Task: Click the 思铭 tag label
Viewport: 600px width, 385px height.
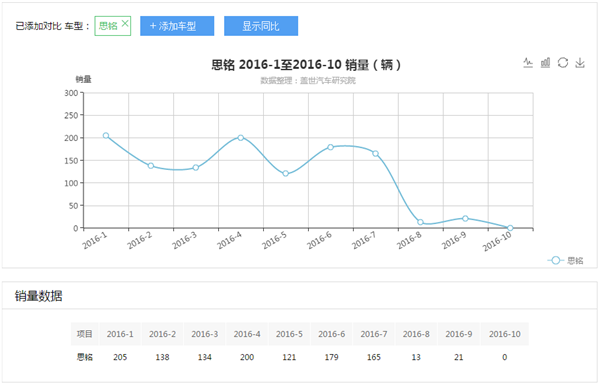Action: click(x=108, y=26)
